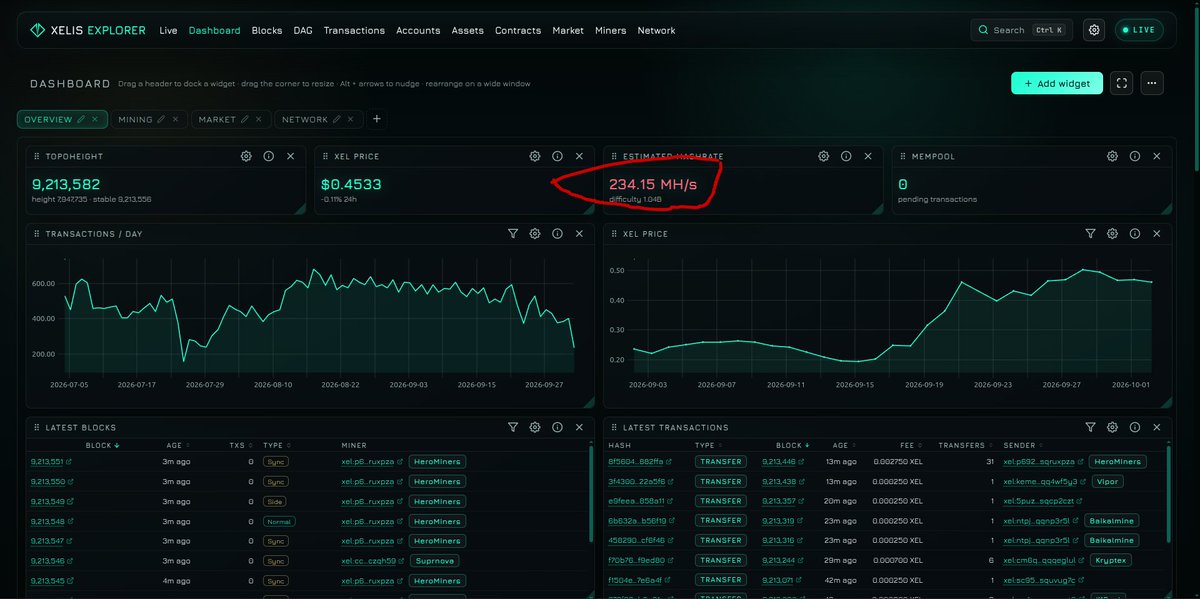
Task: Open Transactions / Day chart settings
Action: pyautogui.click(x=535, y=233)
